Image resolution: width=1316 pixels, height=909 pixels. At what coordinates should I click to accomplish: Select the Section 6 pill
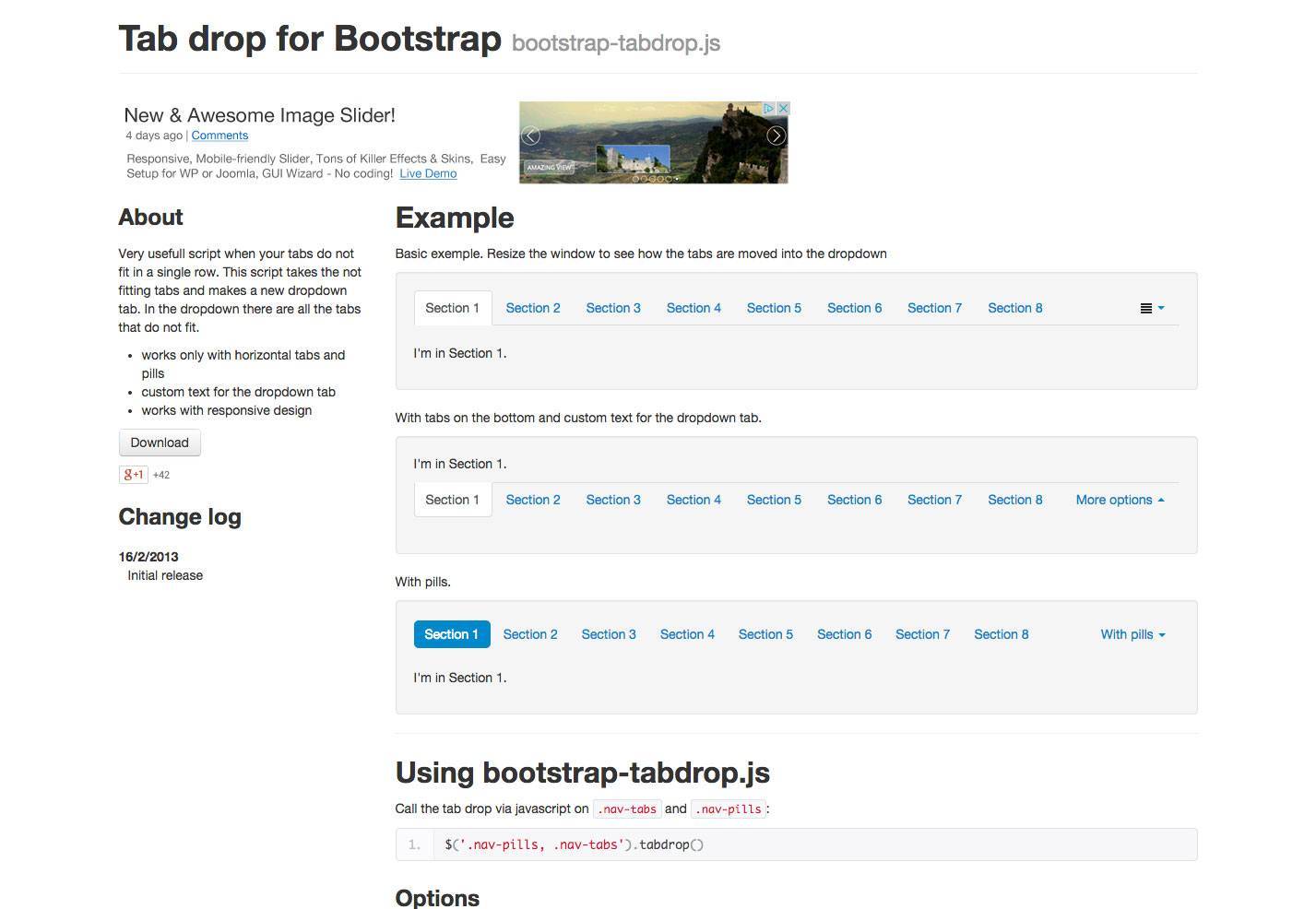click(x=844, y=634)
